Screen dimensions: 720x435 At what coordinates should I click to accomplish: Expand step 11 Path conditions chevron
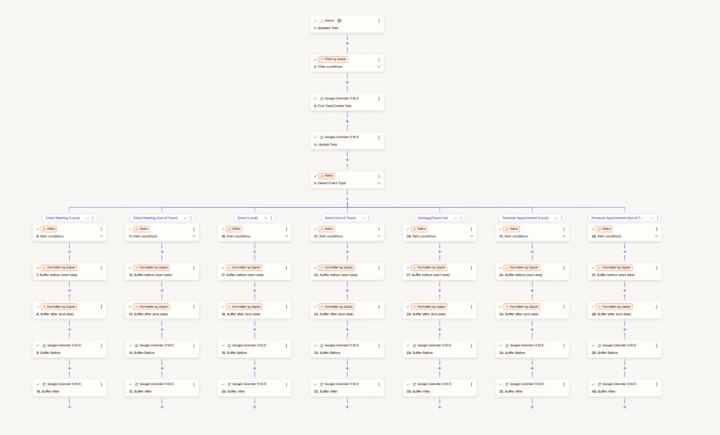tap(194, 237)
